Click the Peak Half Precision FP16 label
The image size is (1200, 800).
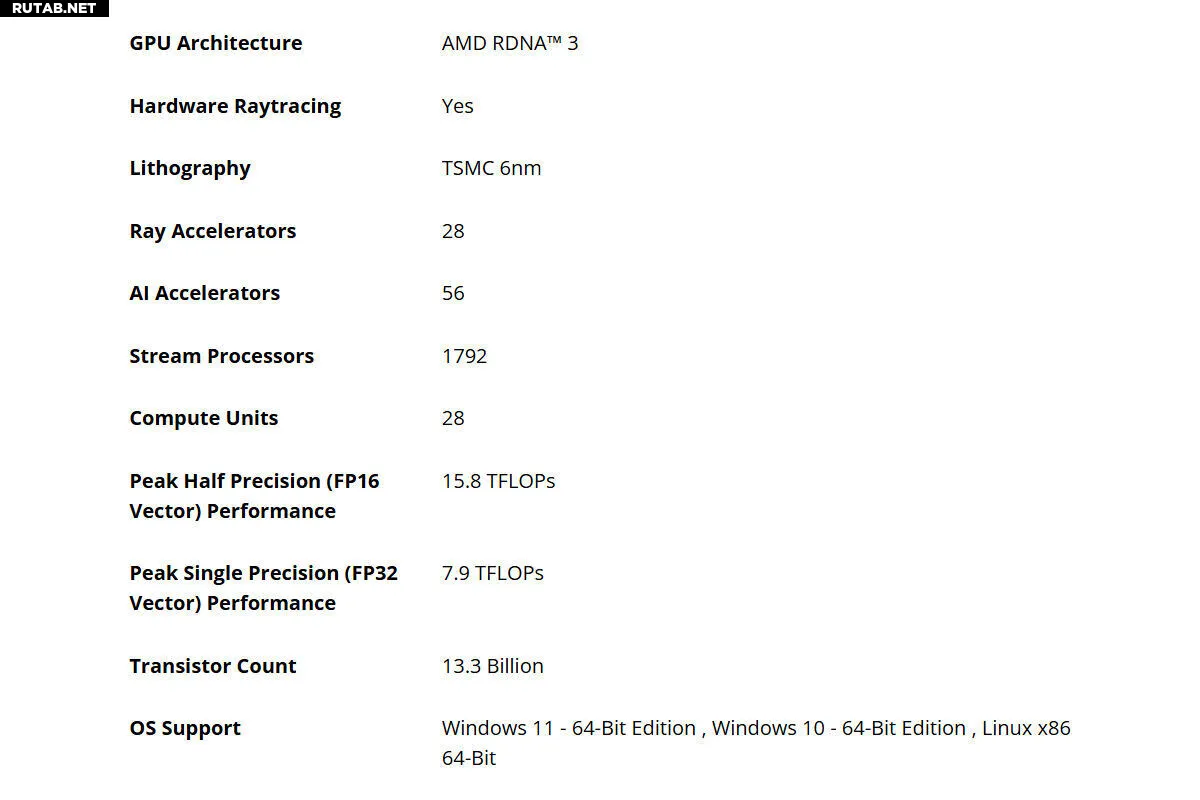click(255, 496)
